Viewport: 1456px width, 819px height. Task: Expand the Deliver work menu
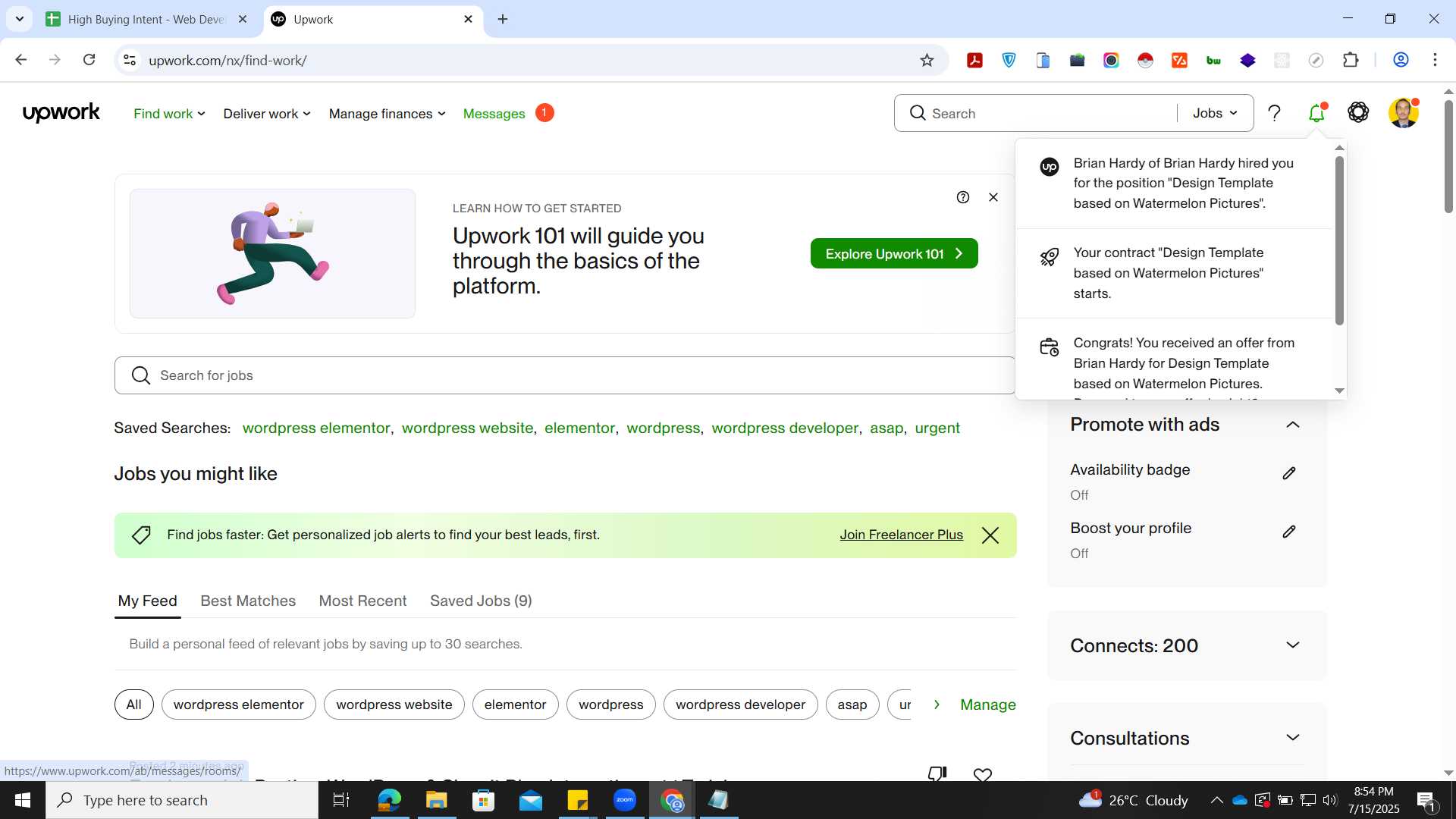[x=267, y=114]
